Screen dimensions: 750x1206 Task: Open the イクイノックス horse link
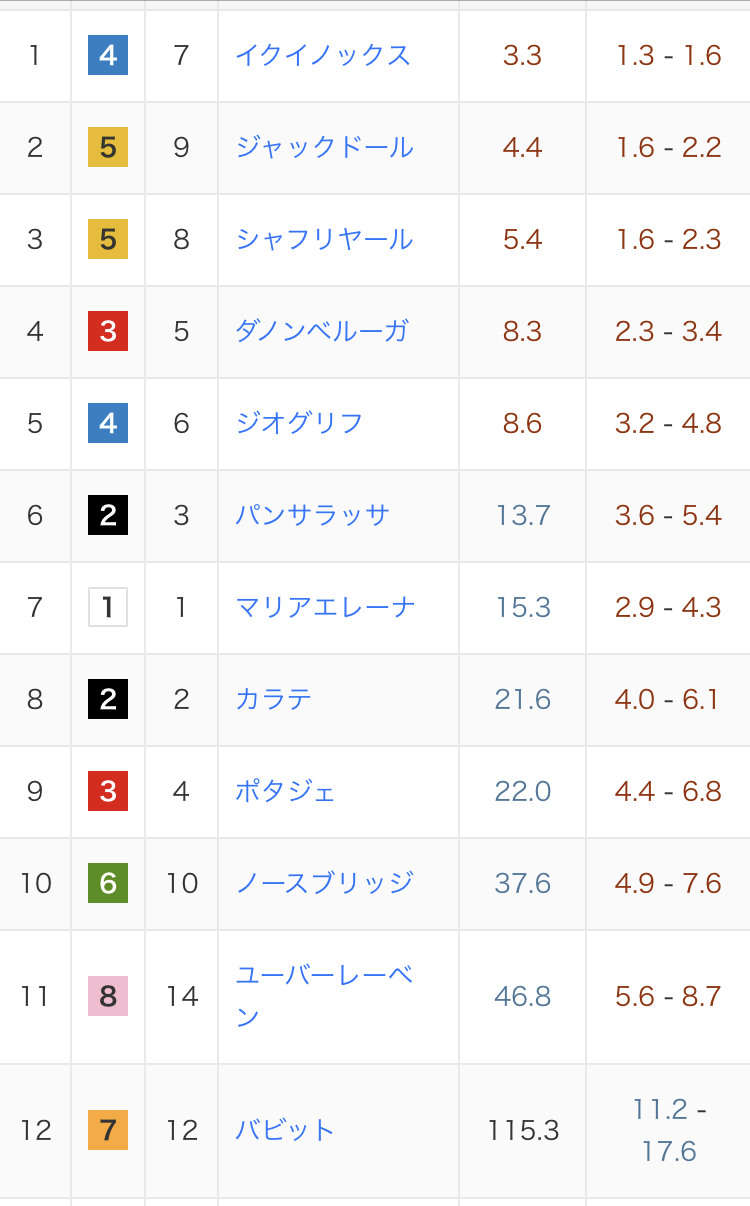323,55
